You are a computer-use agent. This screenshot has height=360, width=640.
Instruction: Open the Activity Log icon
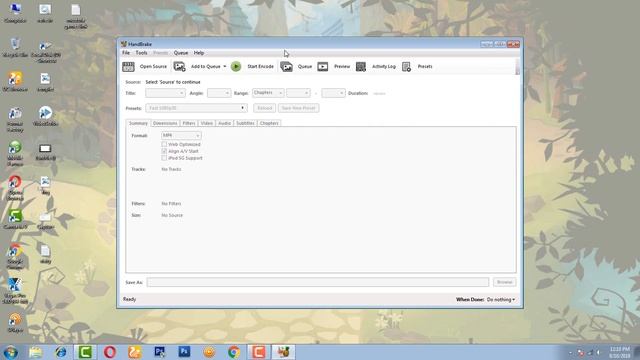pos(361,67)
